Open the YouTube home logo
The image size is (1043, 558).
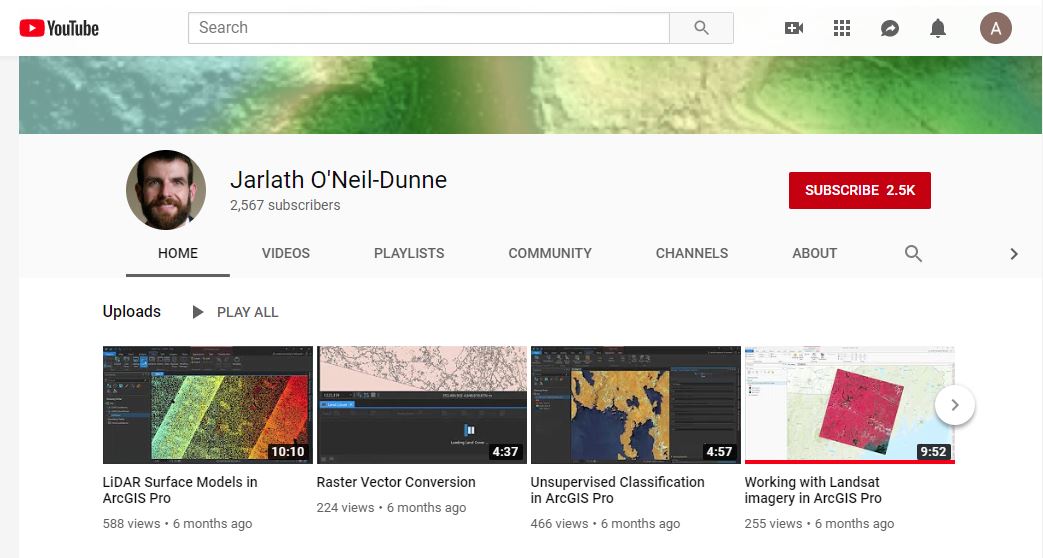coord(59,28)
